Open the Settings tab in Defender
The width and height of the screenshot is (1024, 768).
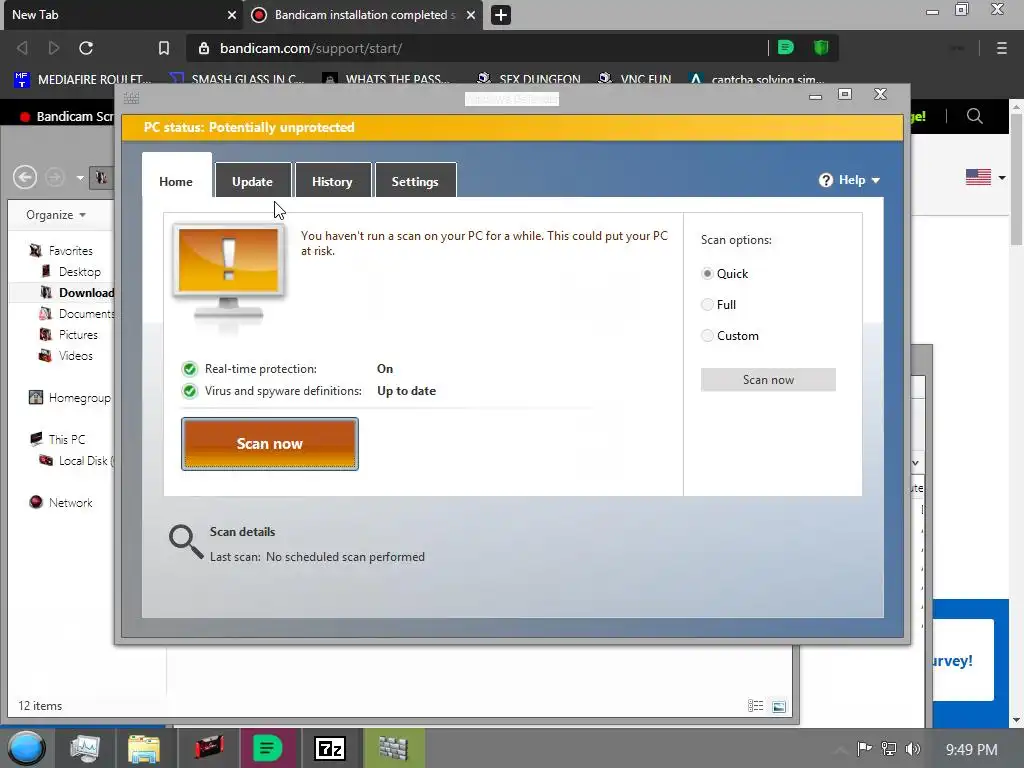point(415,181)
